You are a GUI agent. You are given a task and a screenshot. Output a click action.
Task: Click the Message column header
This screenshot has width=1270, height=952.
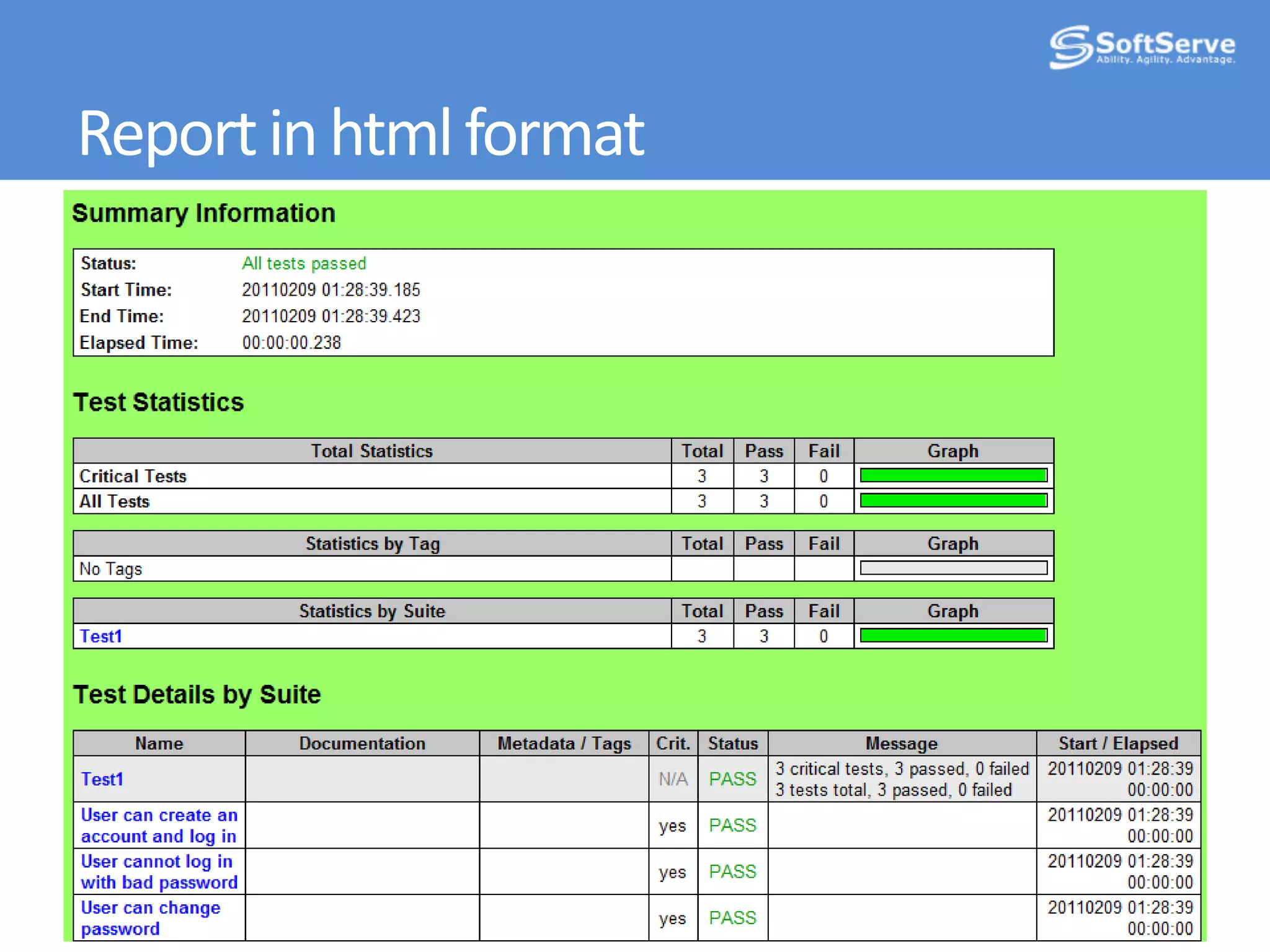tap(901, 743)
